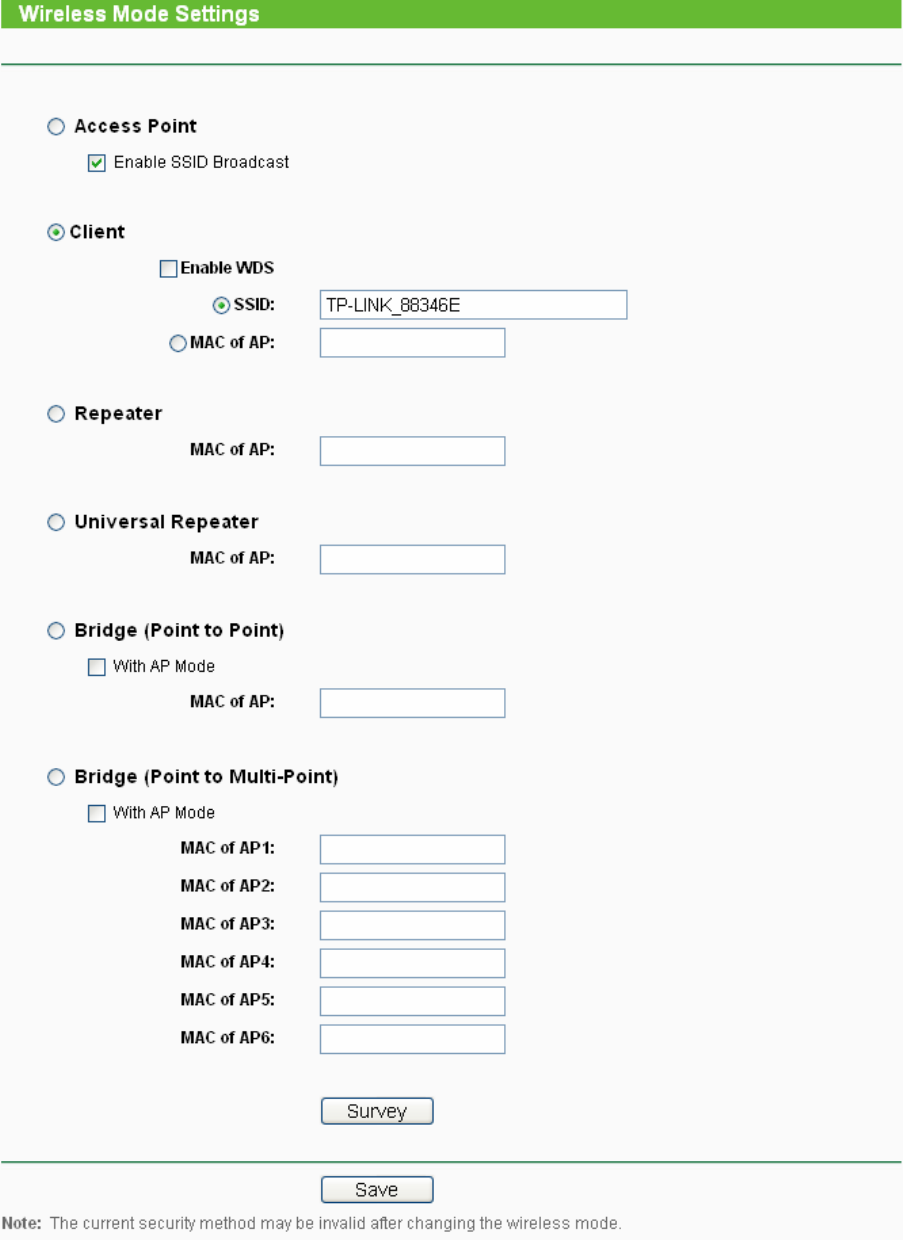Check With AP Mode under Point to Point

point(97,667)
